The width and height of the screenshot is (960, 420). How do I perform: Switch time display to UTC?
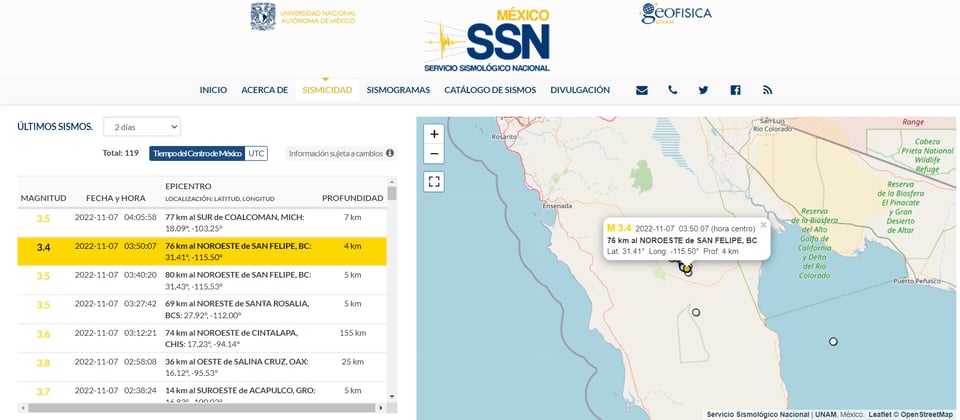tap(256, 154)
